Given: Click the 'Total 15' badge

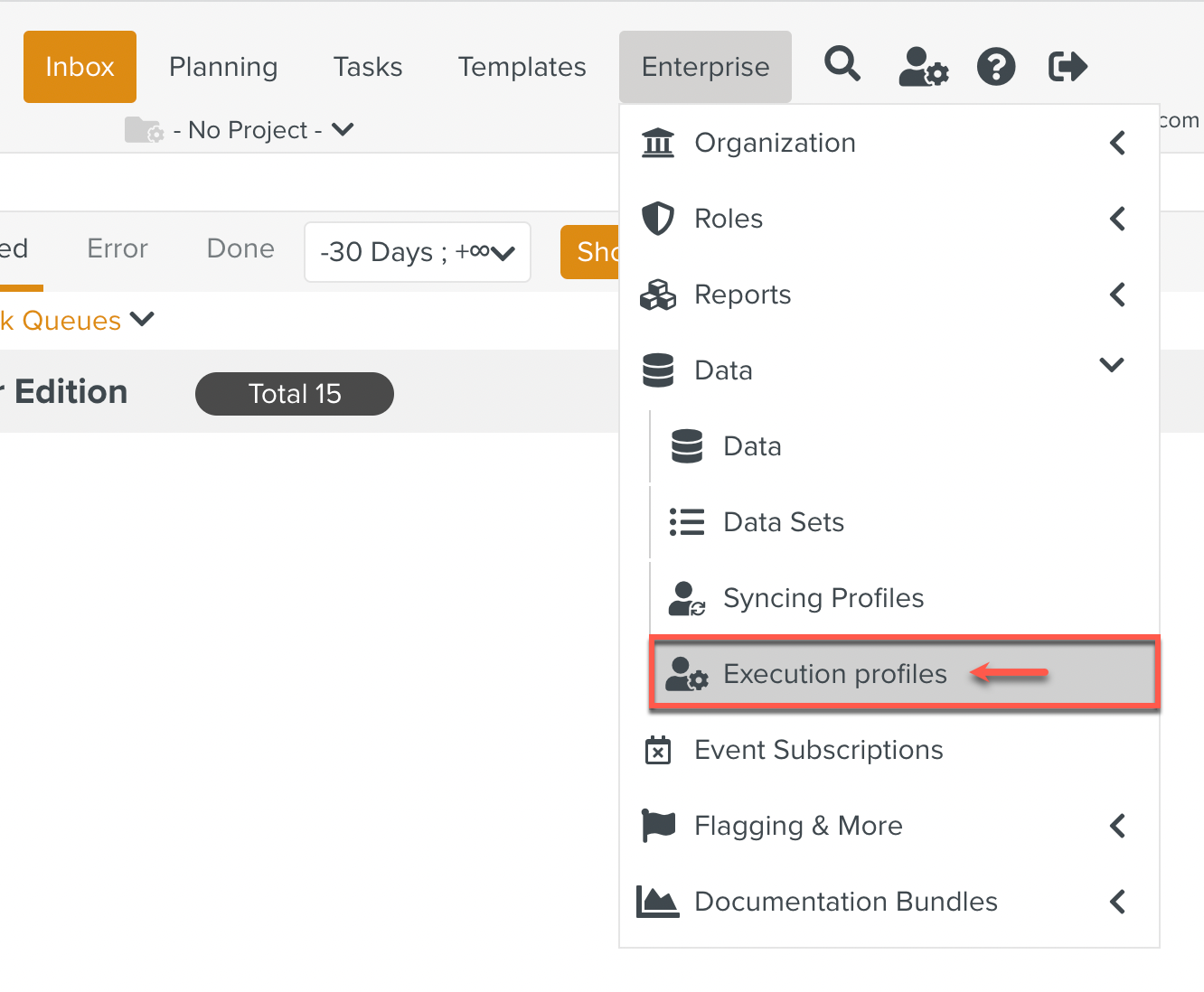Looking at the screenshot, I should [x=294, y=393].
